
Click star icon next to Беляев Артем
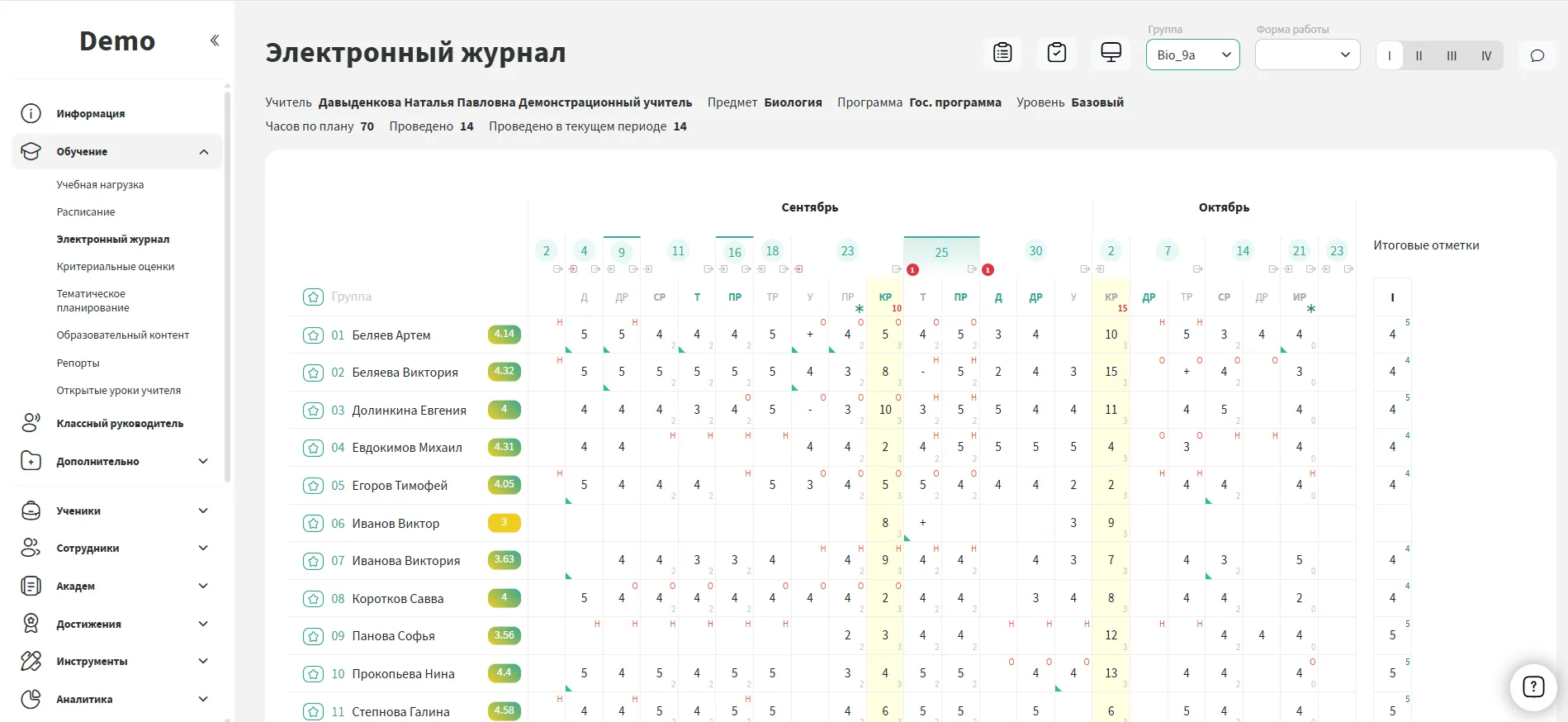(313, 335)
